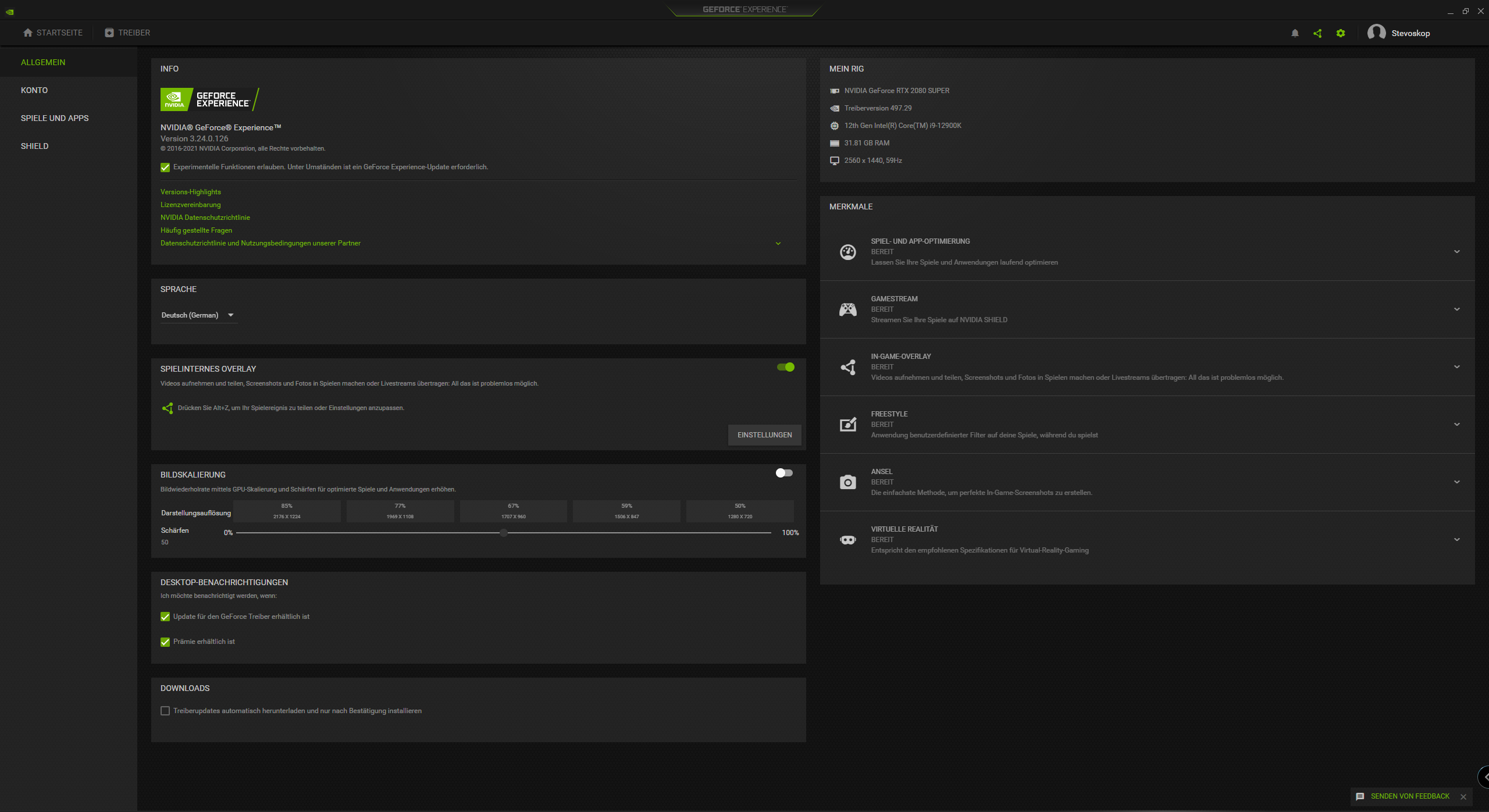Click the Freestyle filter icon
1489x812 pixels.
click(x=848, y=425)
